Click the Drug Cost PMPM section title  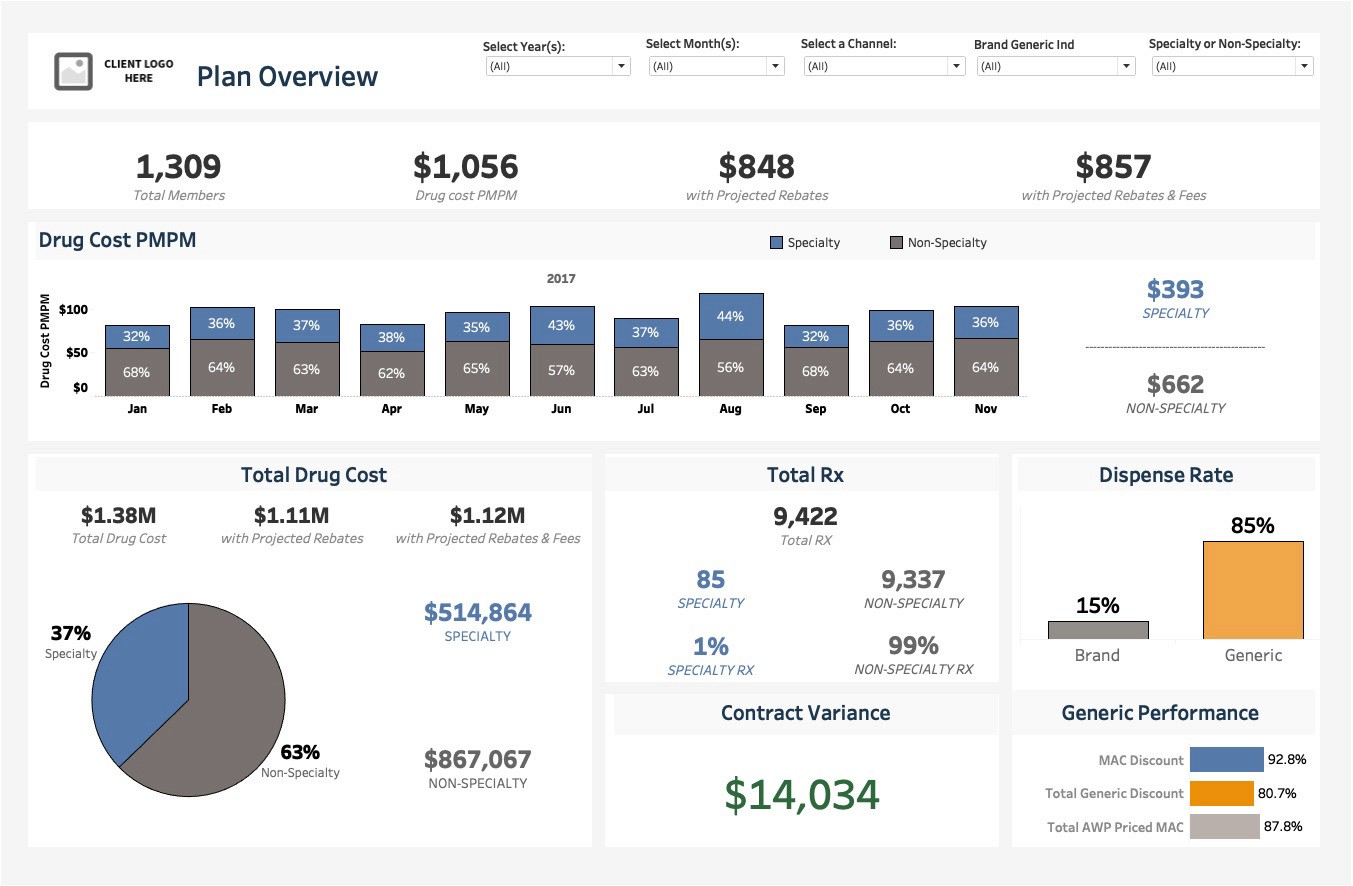(118, 240)
